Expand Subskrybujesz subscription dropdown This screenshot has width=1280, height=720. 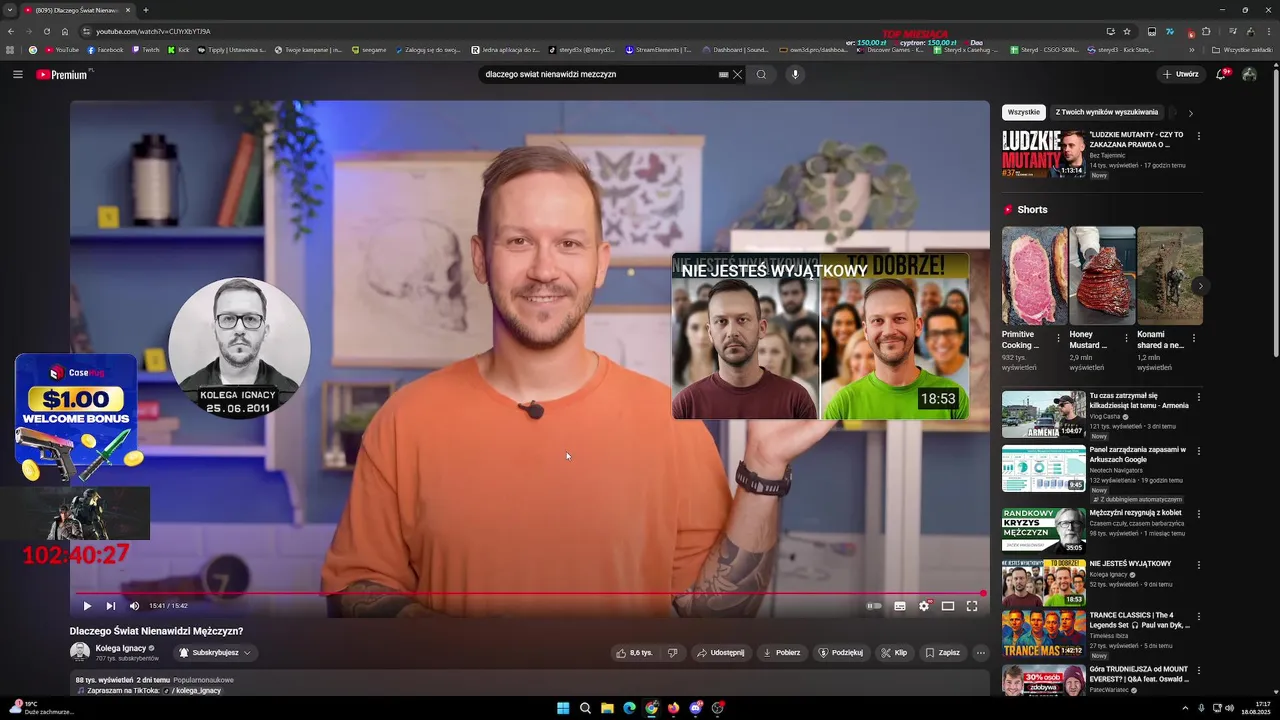coord(215,652)
